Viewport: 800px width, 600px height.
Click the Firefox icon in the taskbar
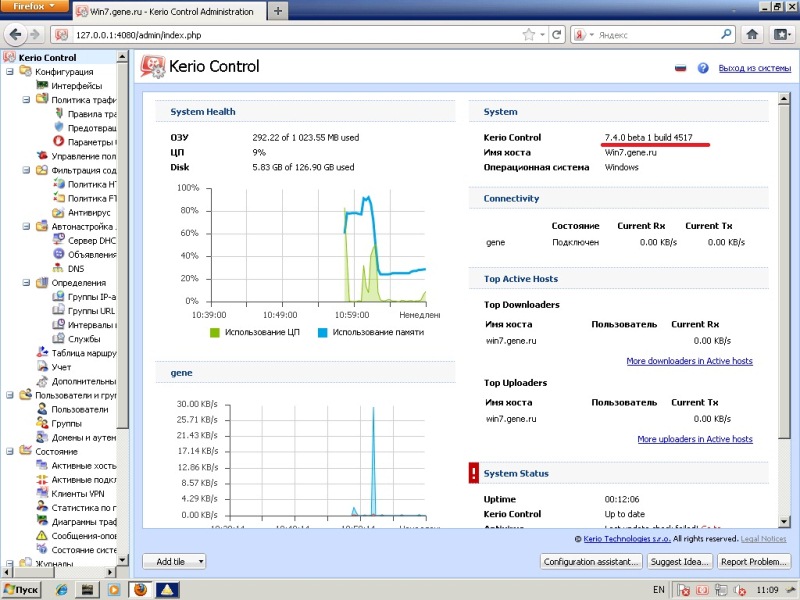click(140, 590)
